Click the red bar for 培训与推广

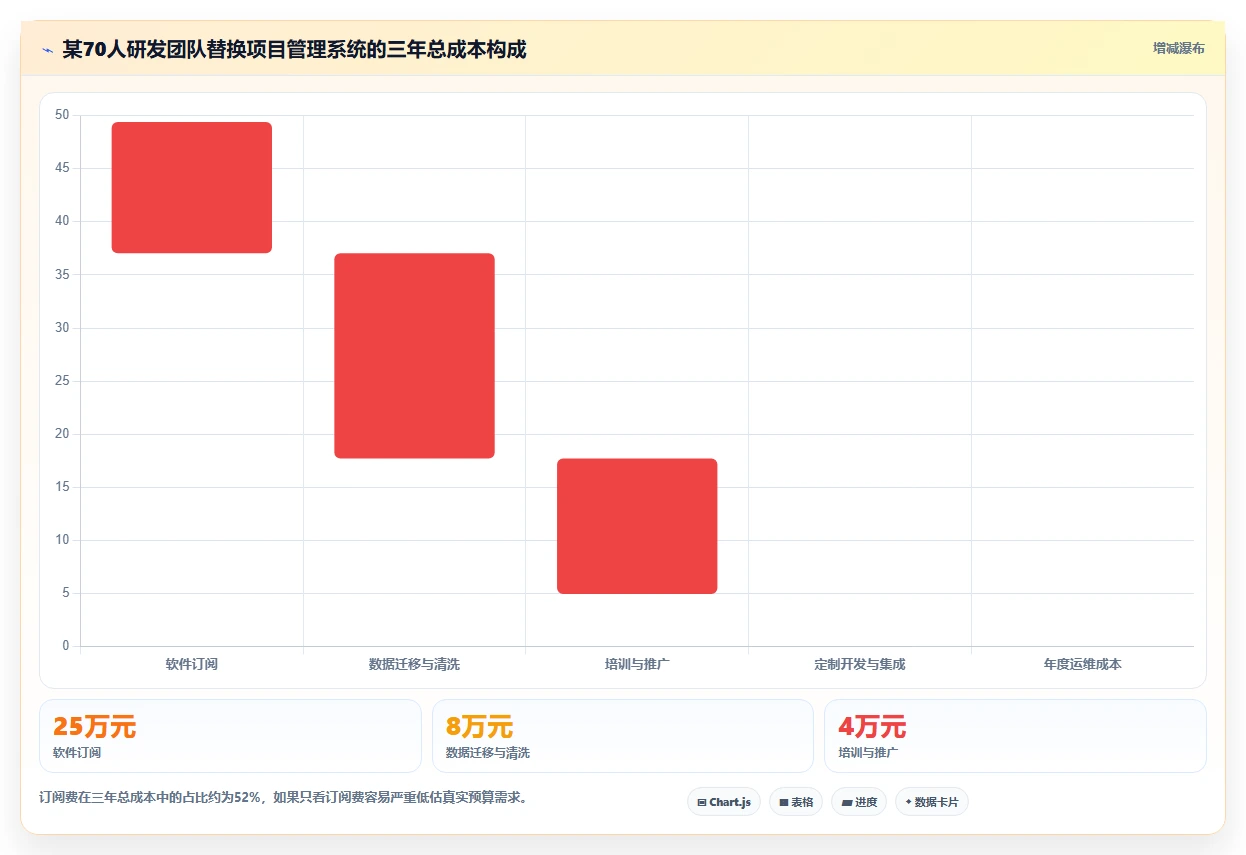point(637,526)
